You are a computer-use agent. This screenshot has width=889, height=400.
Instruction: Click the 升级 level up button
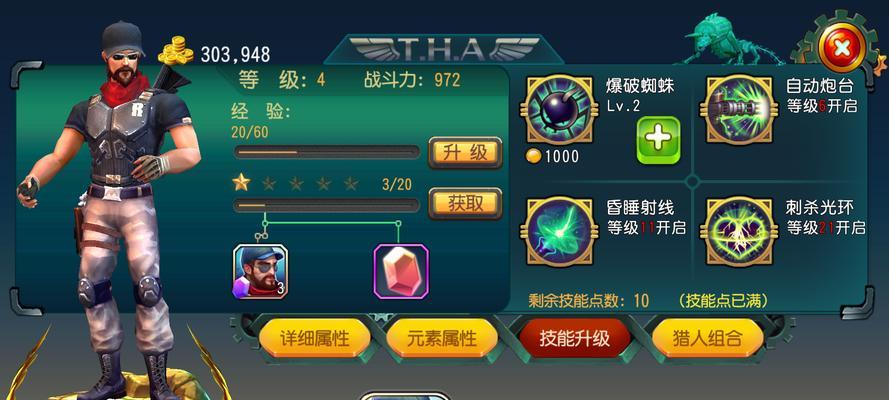(x=465, y=152)
